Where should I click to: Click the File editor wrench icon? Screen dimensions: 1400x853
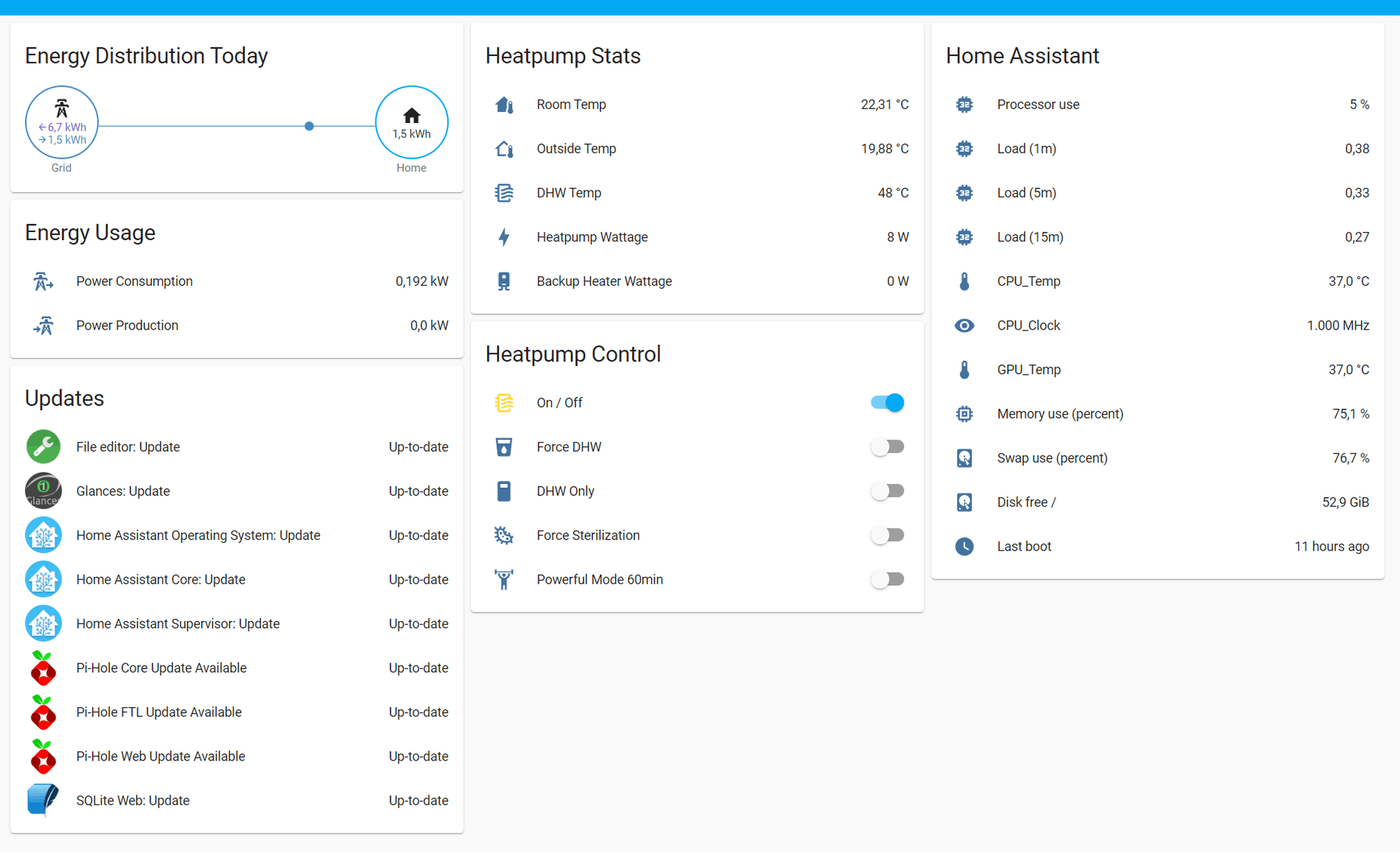[x=43, y=447]
